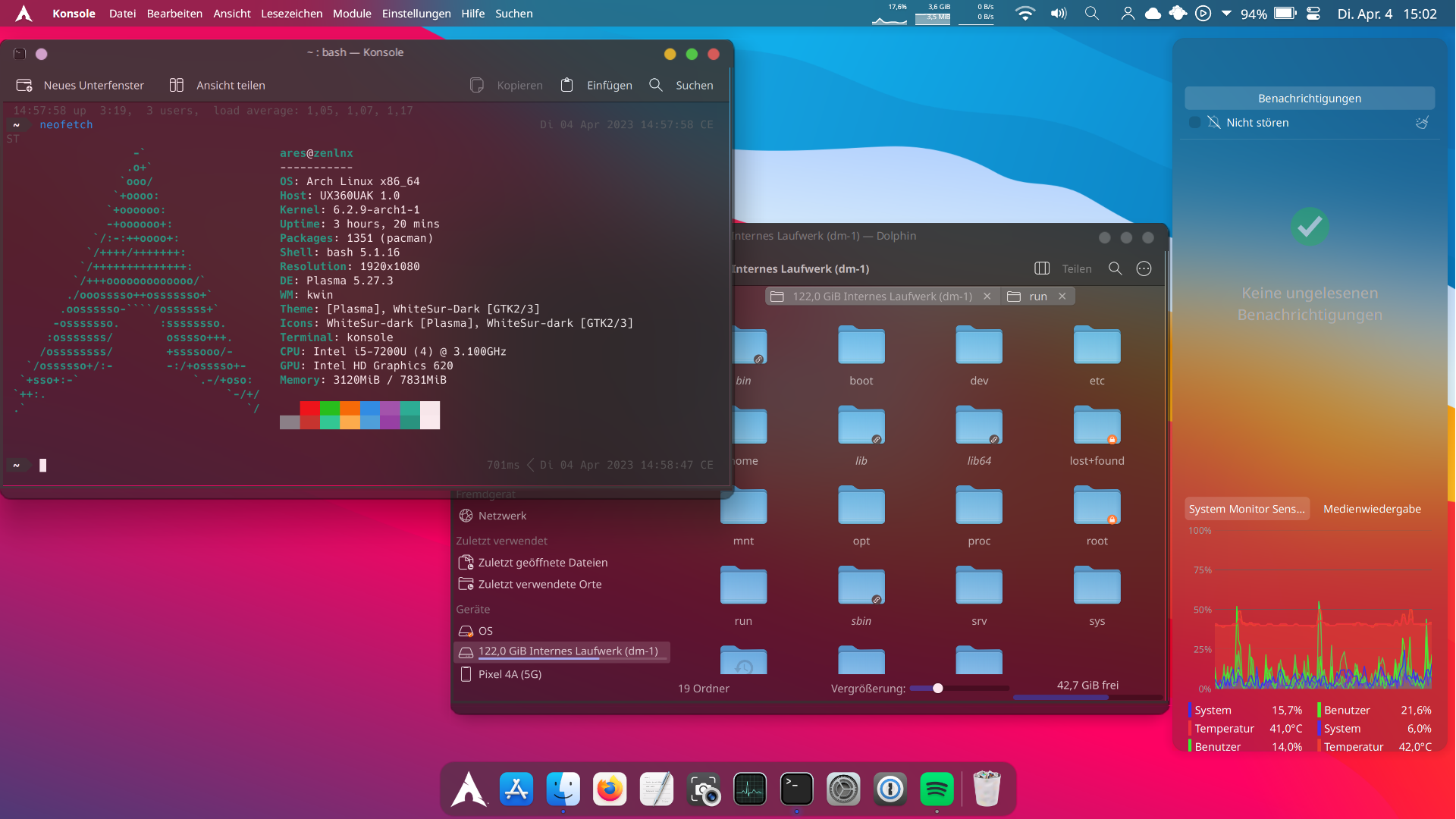
Task: Open the Wi-Fi network menu in the top bar
Action: pyautogui.click(x=1025, y=14)
